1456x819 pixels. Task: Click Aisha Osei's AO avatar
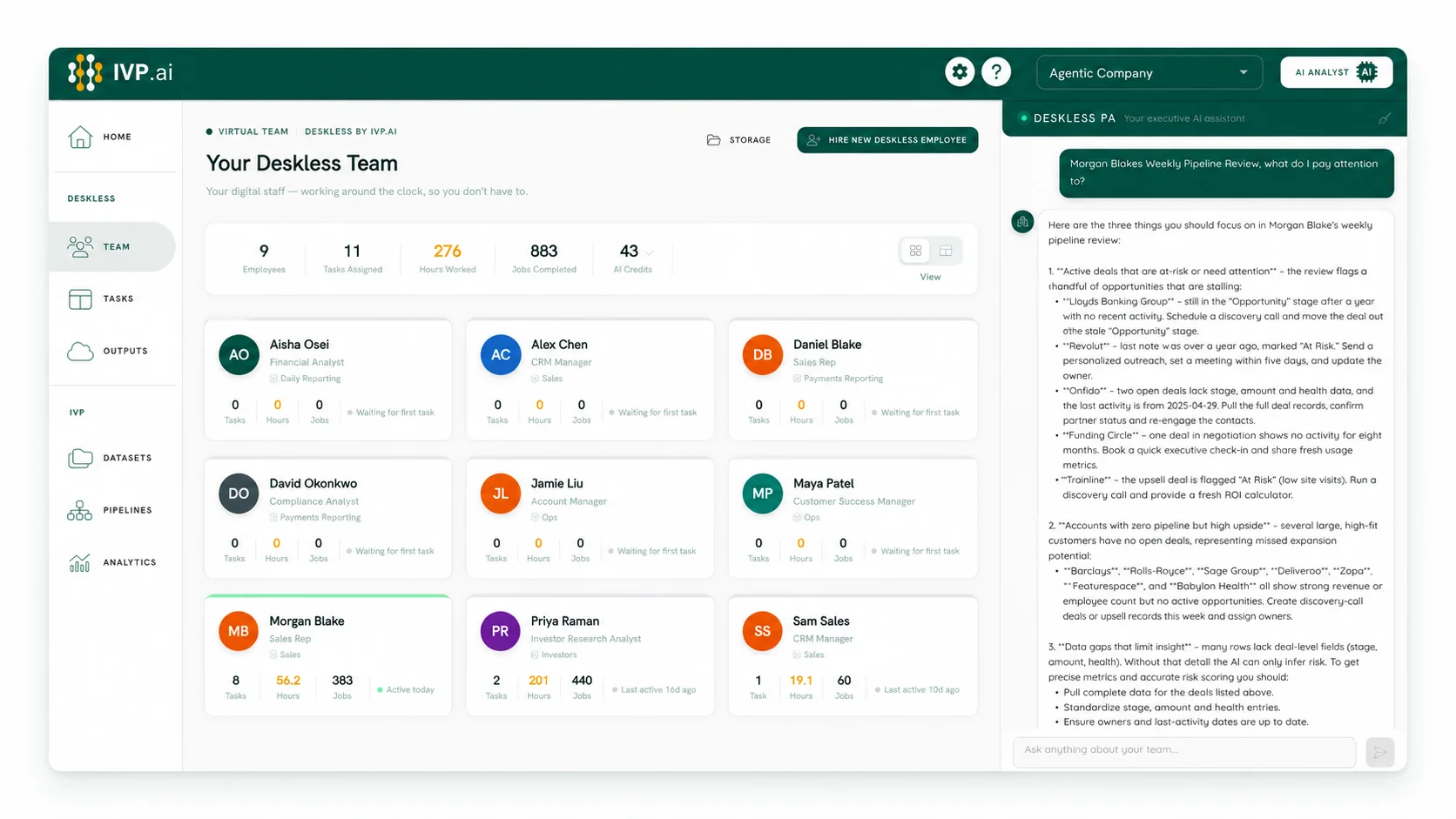pyautogui.click(x=239, y=355)
